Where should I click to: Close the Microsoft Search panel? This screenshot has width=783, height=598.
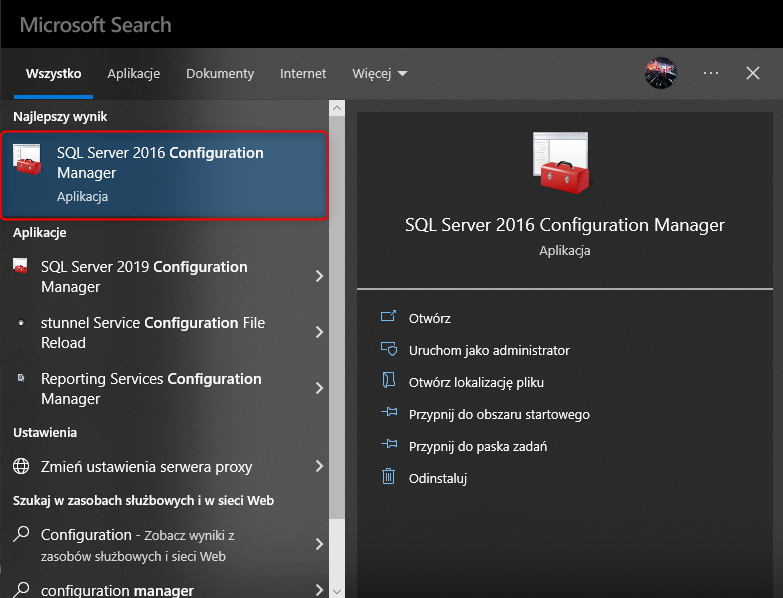point(753,73)
